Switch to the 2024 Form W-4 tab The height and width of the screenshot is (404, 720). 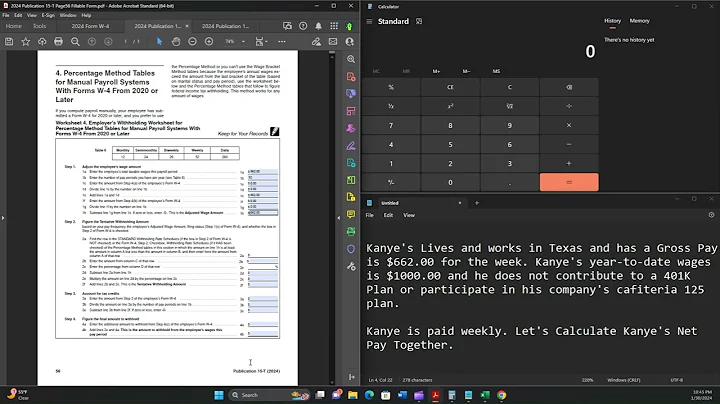pyautogui.click(x=90, y=26)
